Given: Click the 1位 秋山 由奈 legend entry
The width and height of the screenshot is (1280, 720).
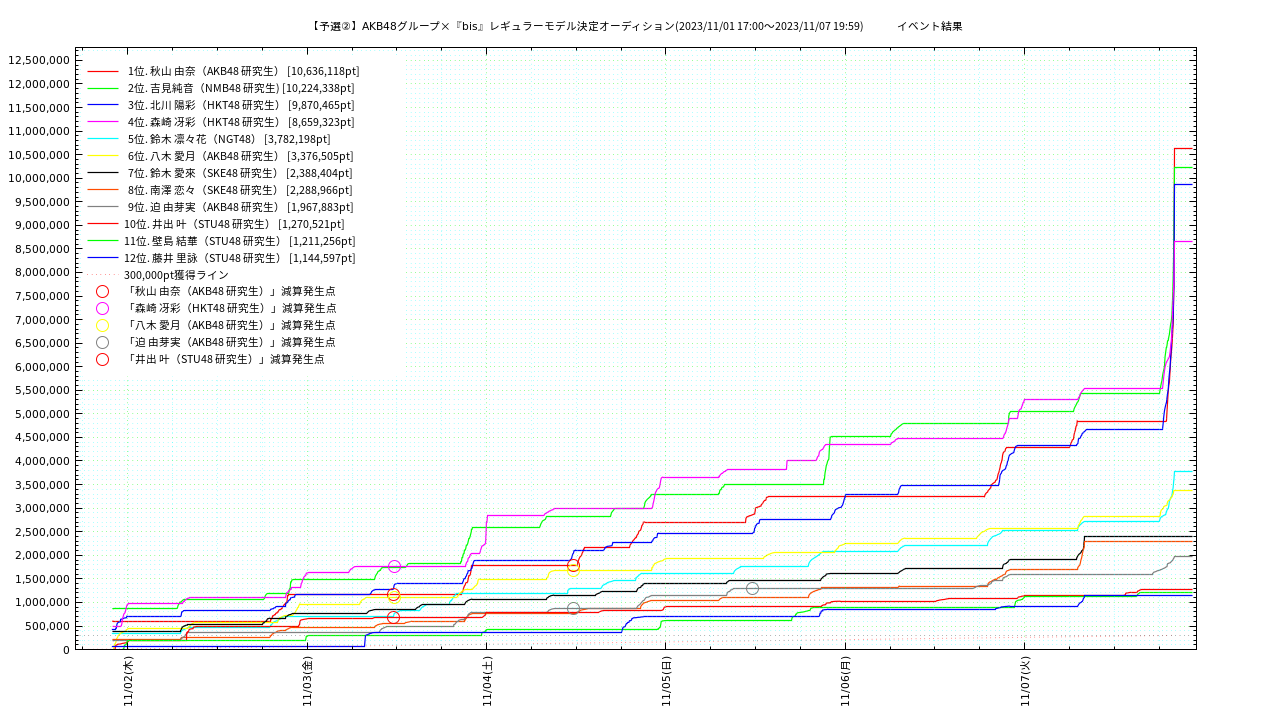Looking at the screenshot, I should (x=242, y=72).
